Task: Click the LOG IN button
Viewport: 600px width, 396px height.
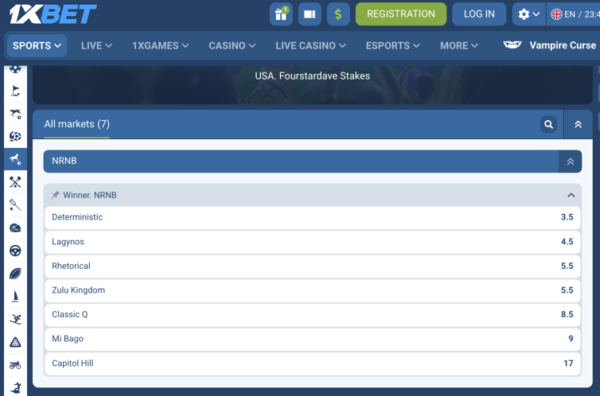Action: coord(479,14)
